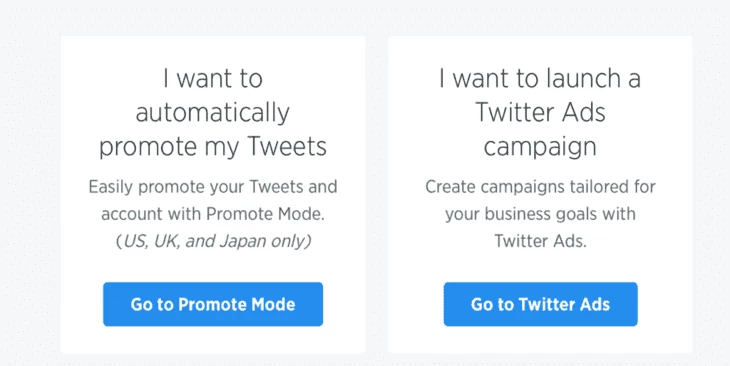Select the '(US, UK, and Japan only)' note
730x366 pixels.
[213, 241]
